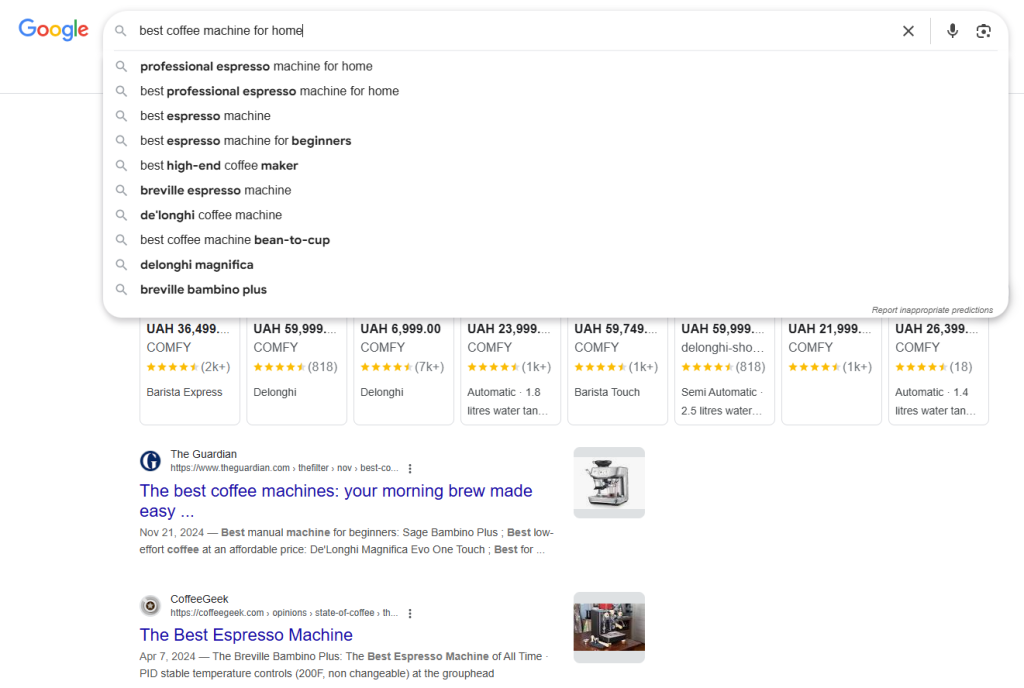The width and height of the screenshot is (1024, 688).
Task: Select suggestion 'professional espresso machine for home'
Action: [256, 66]
